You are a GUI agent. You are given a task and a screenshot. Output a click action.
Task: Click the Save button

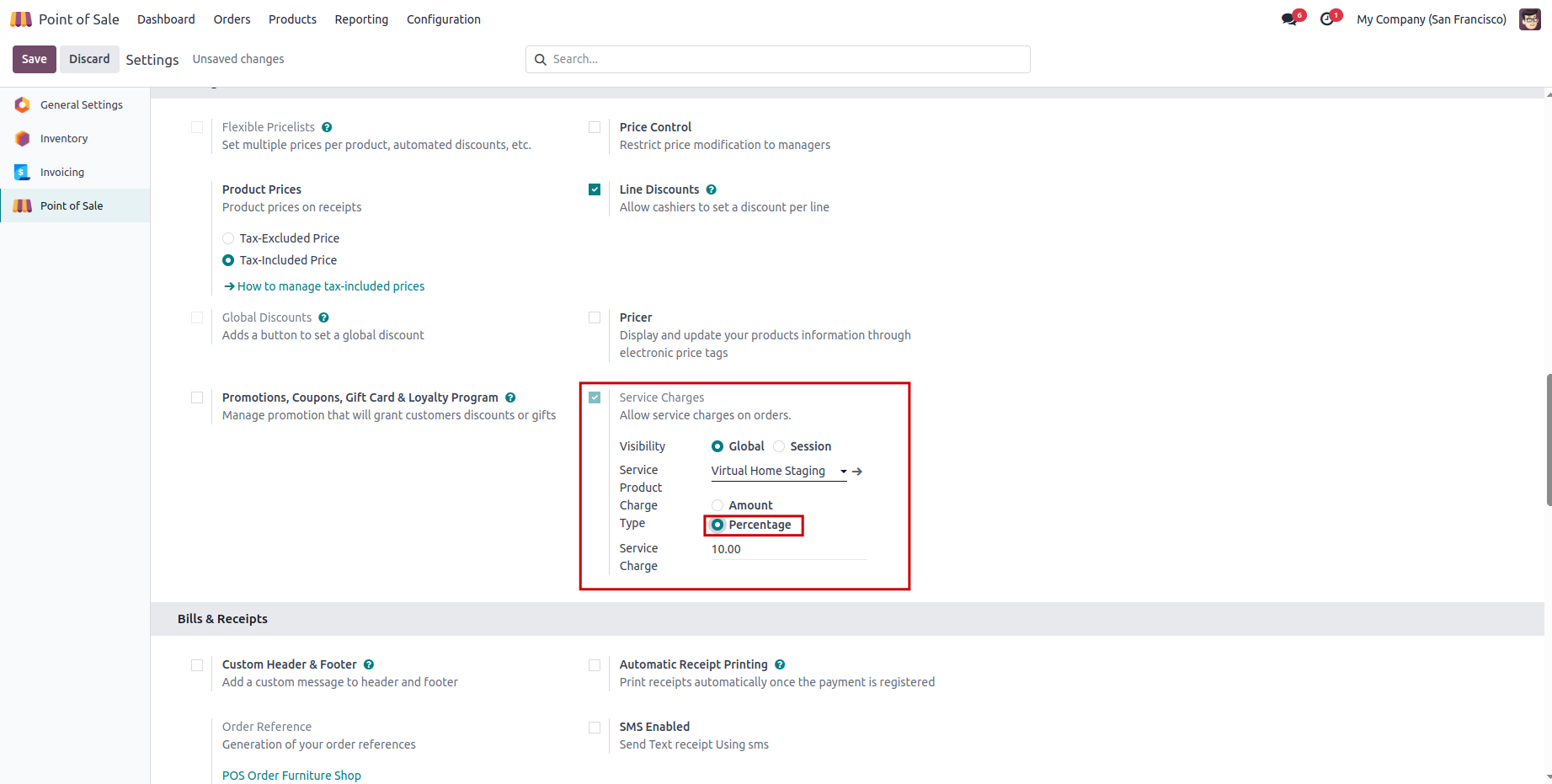tap(35, 59)
